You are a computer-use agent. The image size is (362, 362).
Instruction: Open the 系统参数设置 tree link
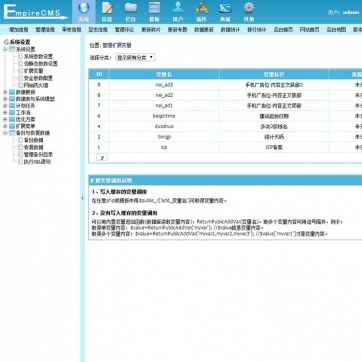tap(38, 57)
